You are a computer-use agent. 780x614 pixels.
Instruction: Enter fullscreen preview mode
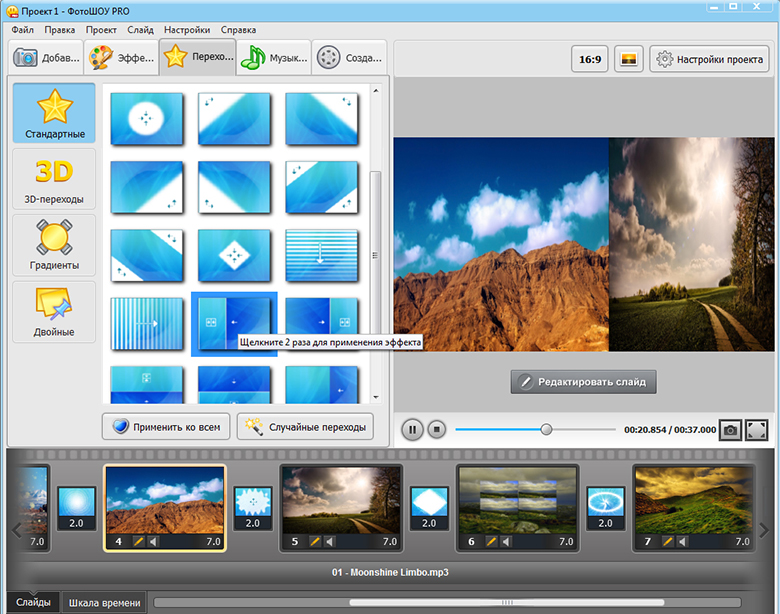pos(756,429)
